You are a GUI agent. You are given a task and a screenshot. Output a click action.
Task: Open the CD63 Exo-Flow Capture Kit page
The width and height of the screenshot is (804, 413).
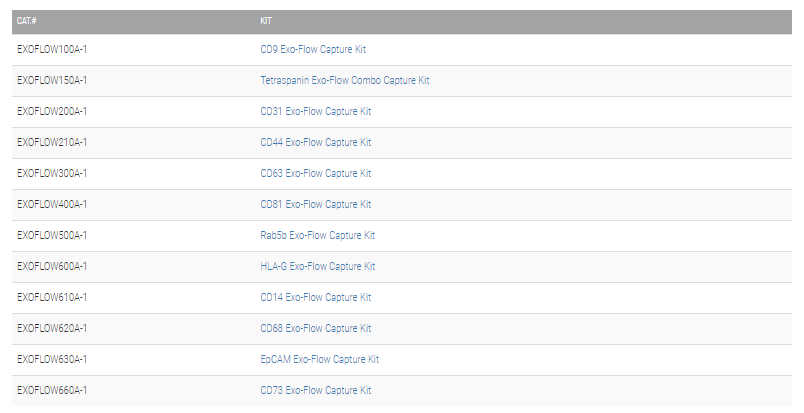point(316,173)
